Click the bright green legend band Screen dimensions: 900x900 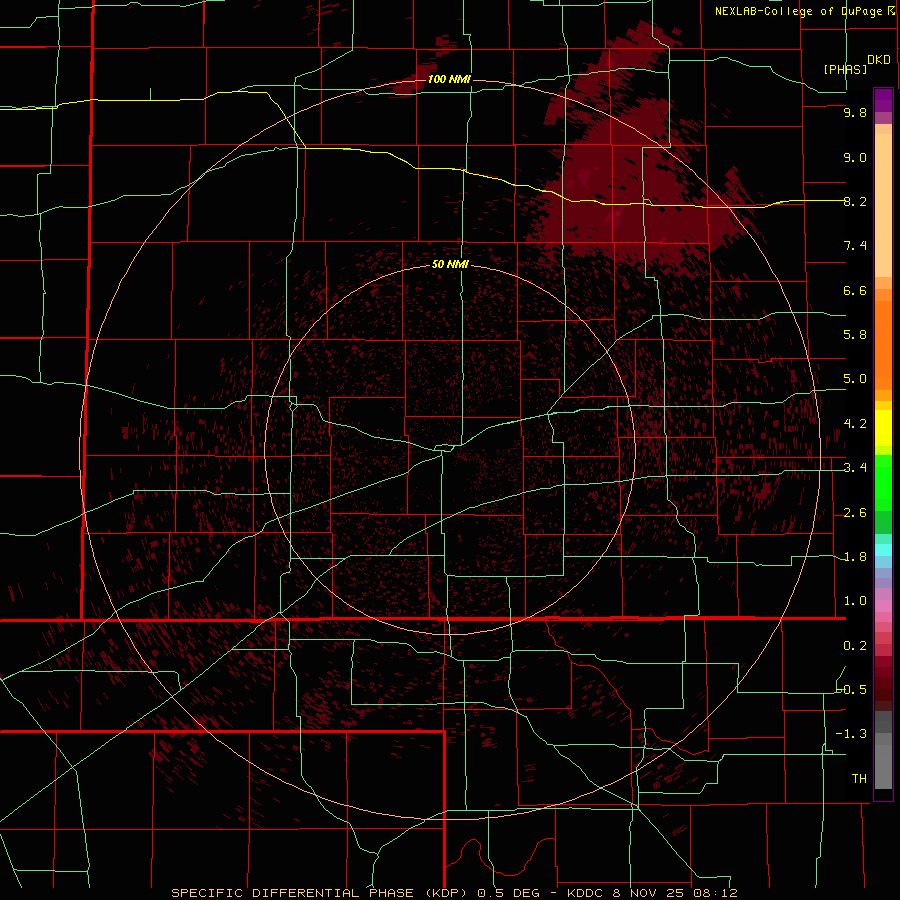point(883,485)
